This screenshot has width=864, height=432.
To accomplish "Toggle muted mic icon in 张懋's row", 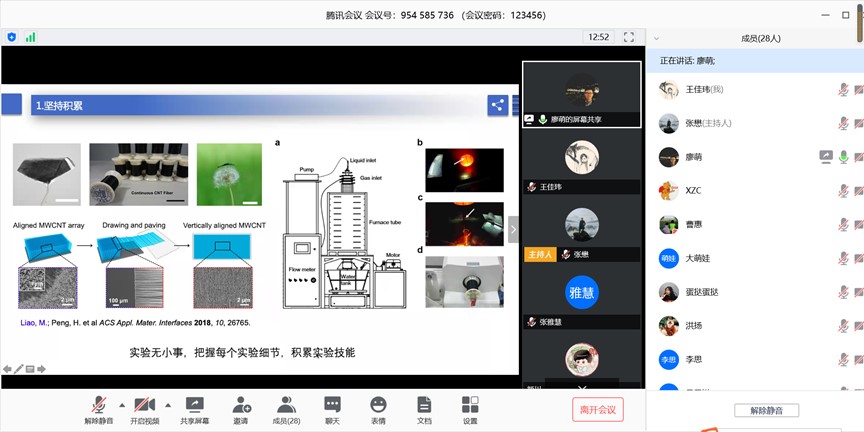I will (x=843, y=123).
